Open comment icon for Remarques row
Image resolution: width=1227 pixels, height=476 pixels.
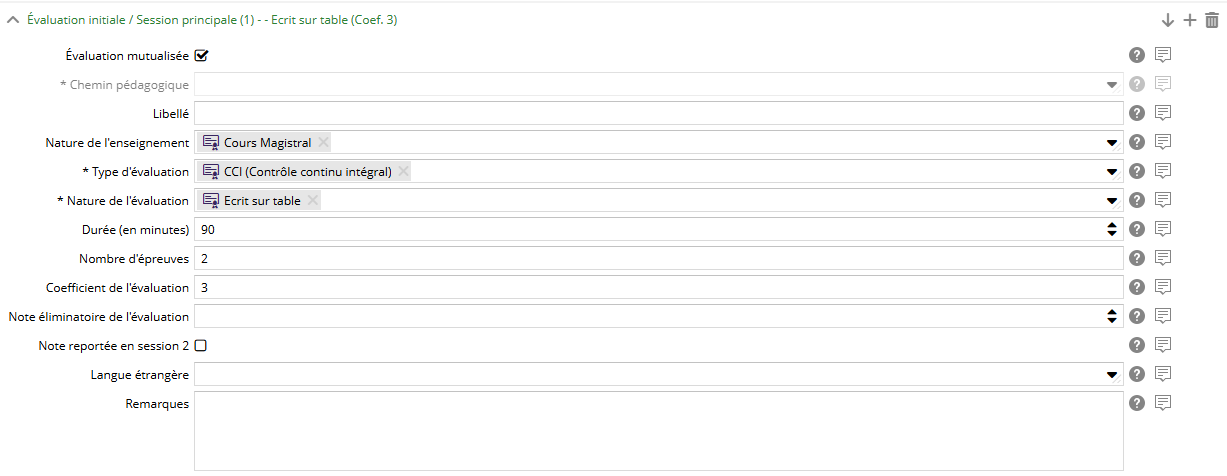[x=1163, y=403]
